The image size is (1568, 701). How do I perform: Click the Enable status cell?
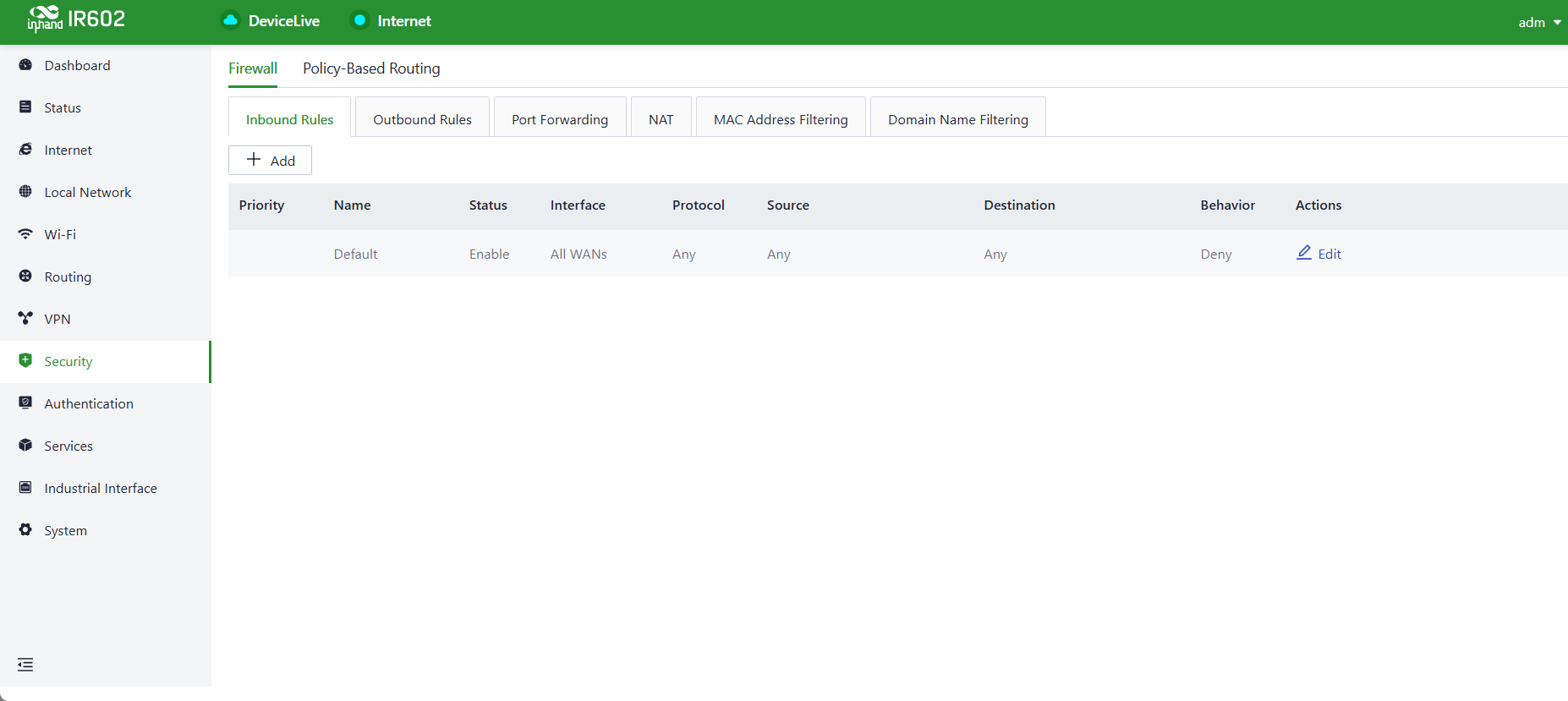[x=489, y=254]
